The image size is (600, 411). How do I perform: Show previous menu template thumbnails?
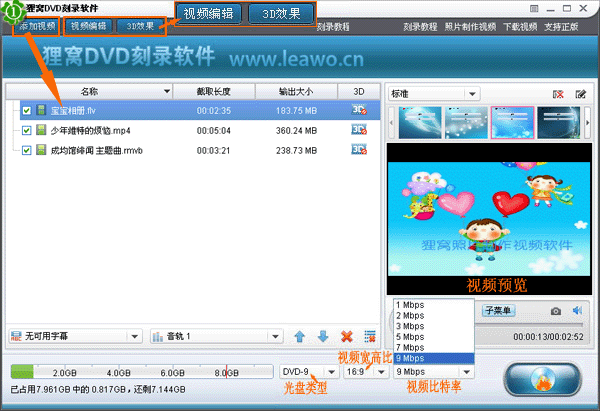tap(391, 123)
